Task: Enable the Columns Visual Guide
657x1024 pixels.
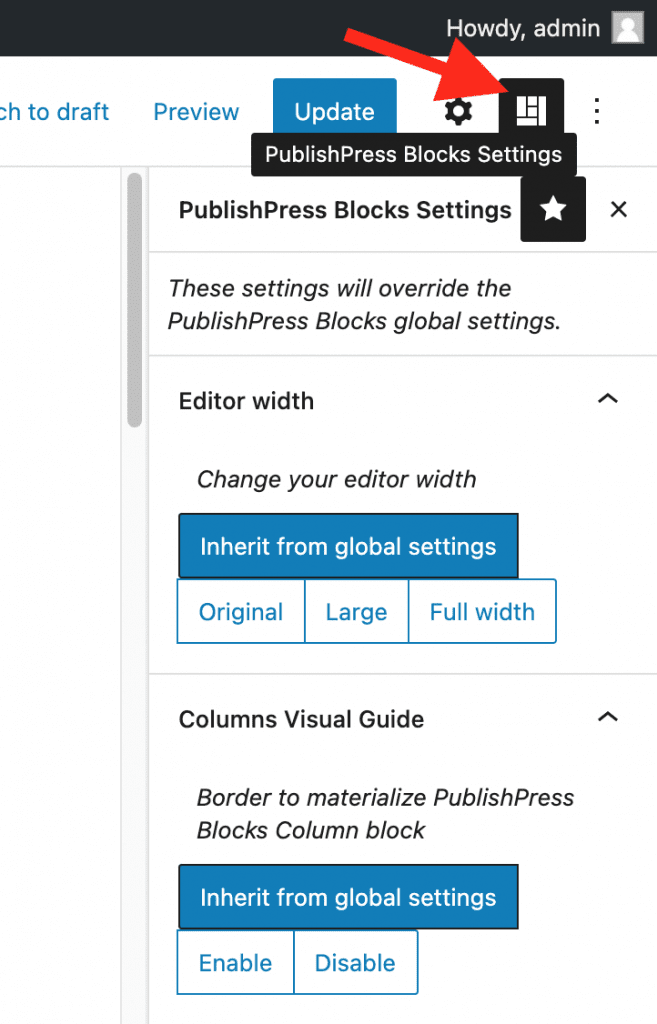Action: 235,962
